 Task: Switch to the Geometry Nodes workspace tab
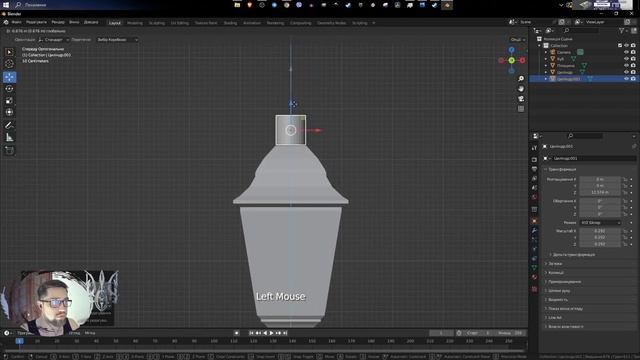331,23
